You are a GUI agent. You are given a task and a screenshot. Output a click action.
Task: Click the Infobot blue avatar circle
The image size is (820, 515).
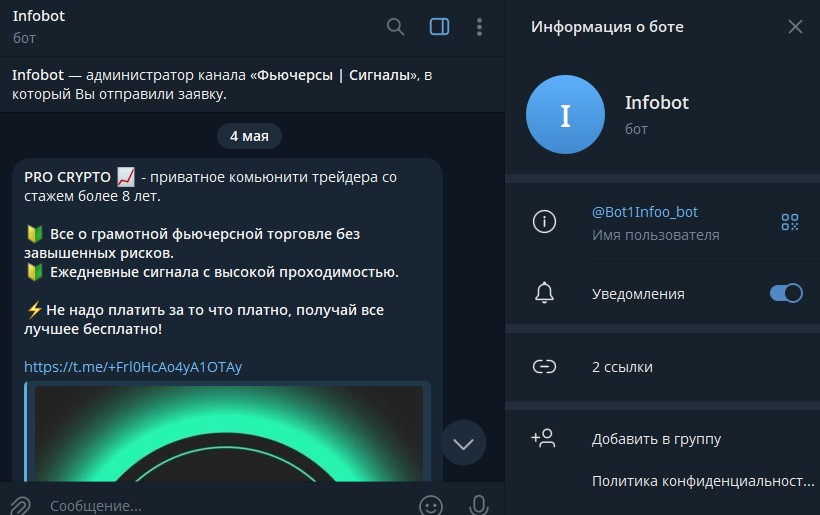pos(565,115)
